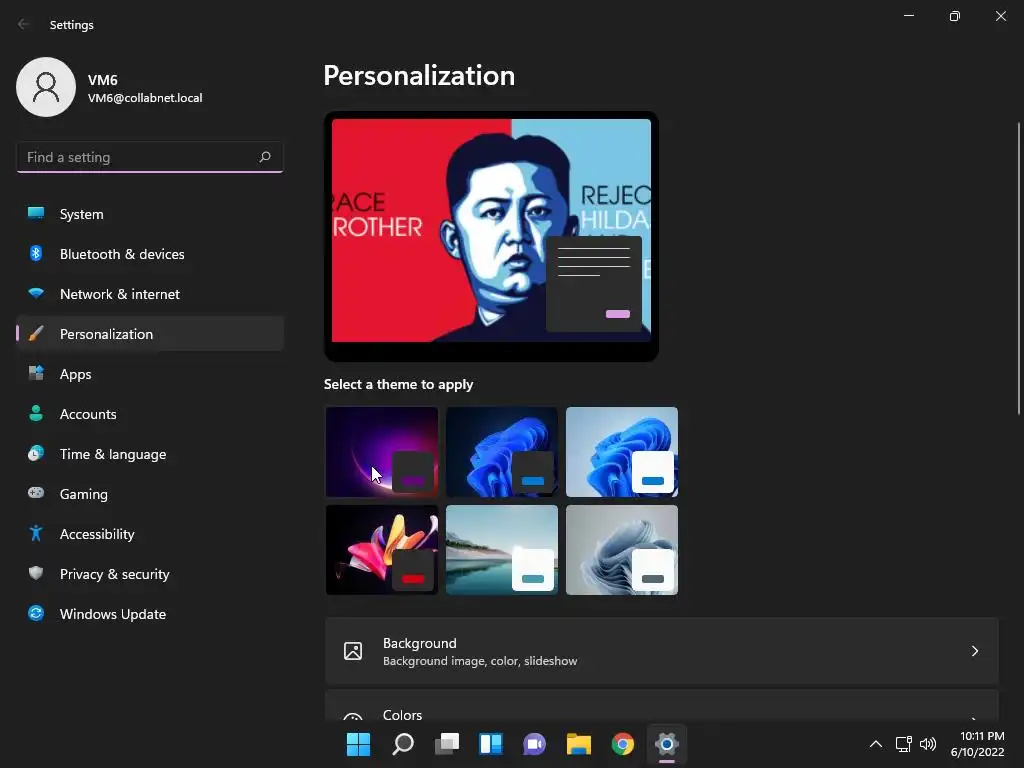Open the Windows Start button

point(358,744)
